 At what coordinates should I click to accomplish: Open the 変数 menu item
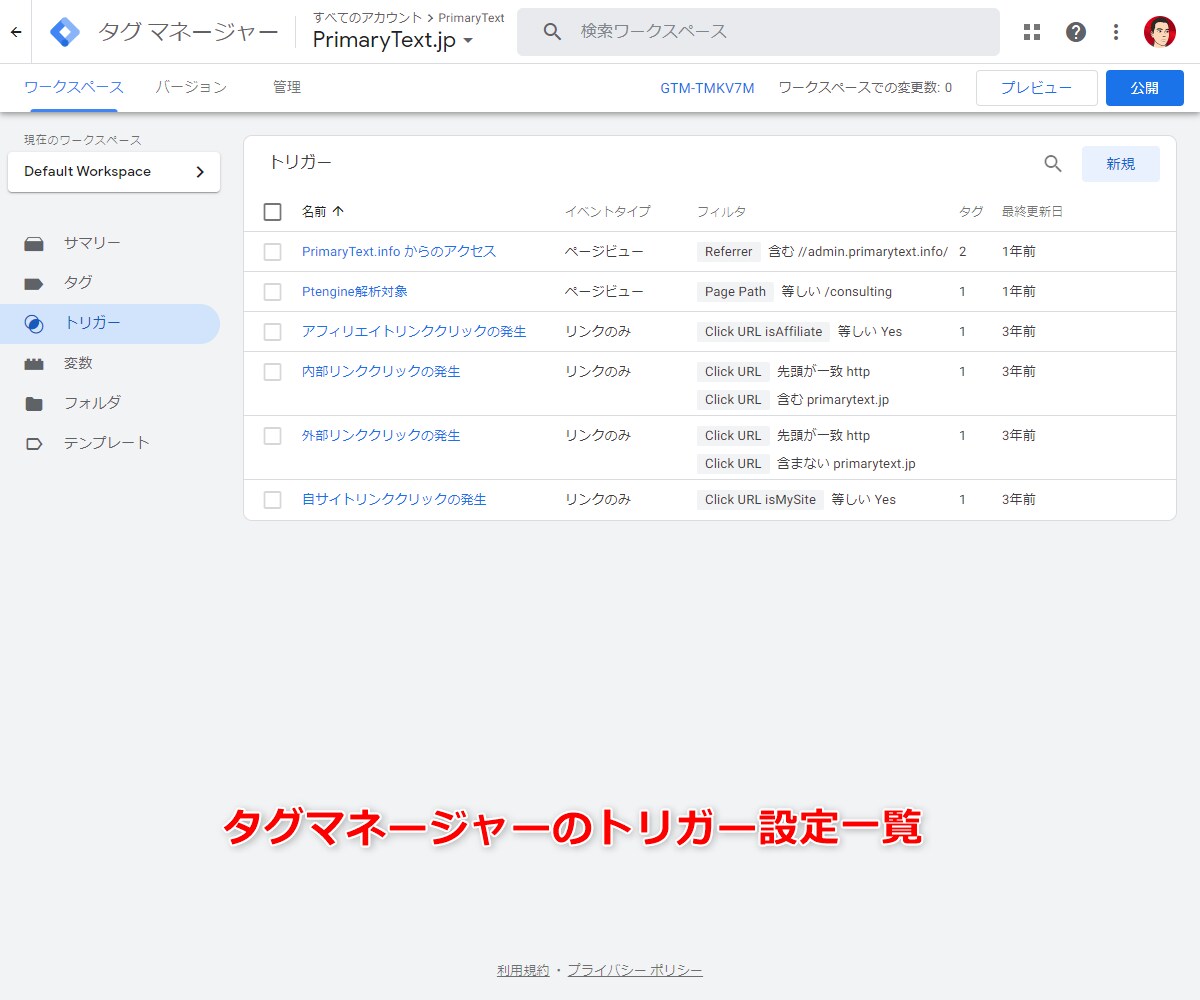click(78, 363)
